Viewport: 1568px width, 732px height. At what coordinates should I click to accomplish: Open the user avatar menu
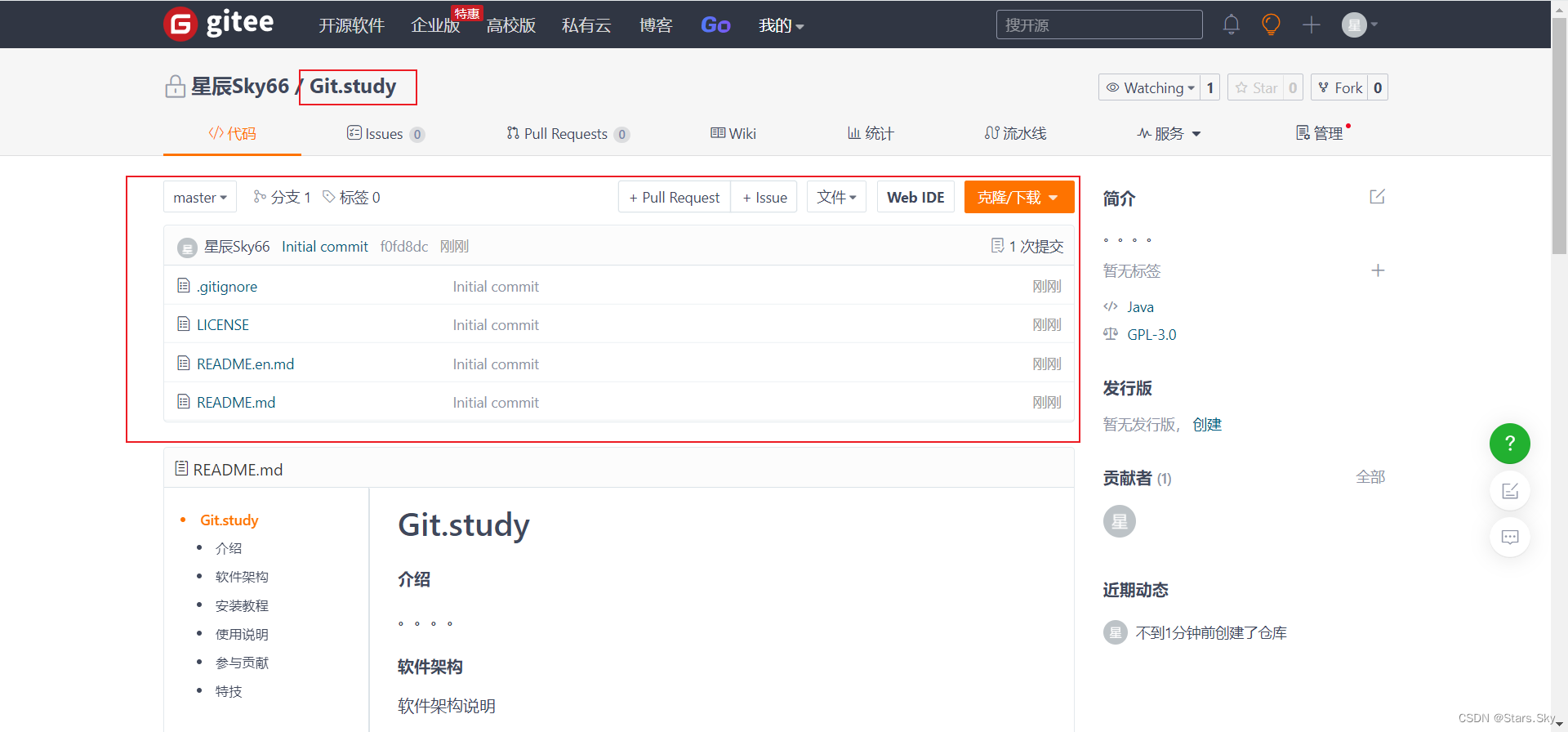point(1359,25)
